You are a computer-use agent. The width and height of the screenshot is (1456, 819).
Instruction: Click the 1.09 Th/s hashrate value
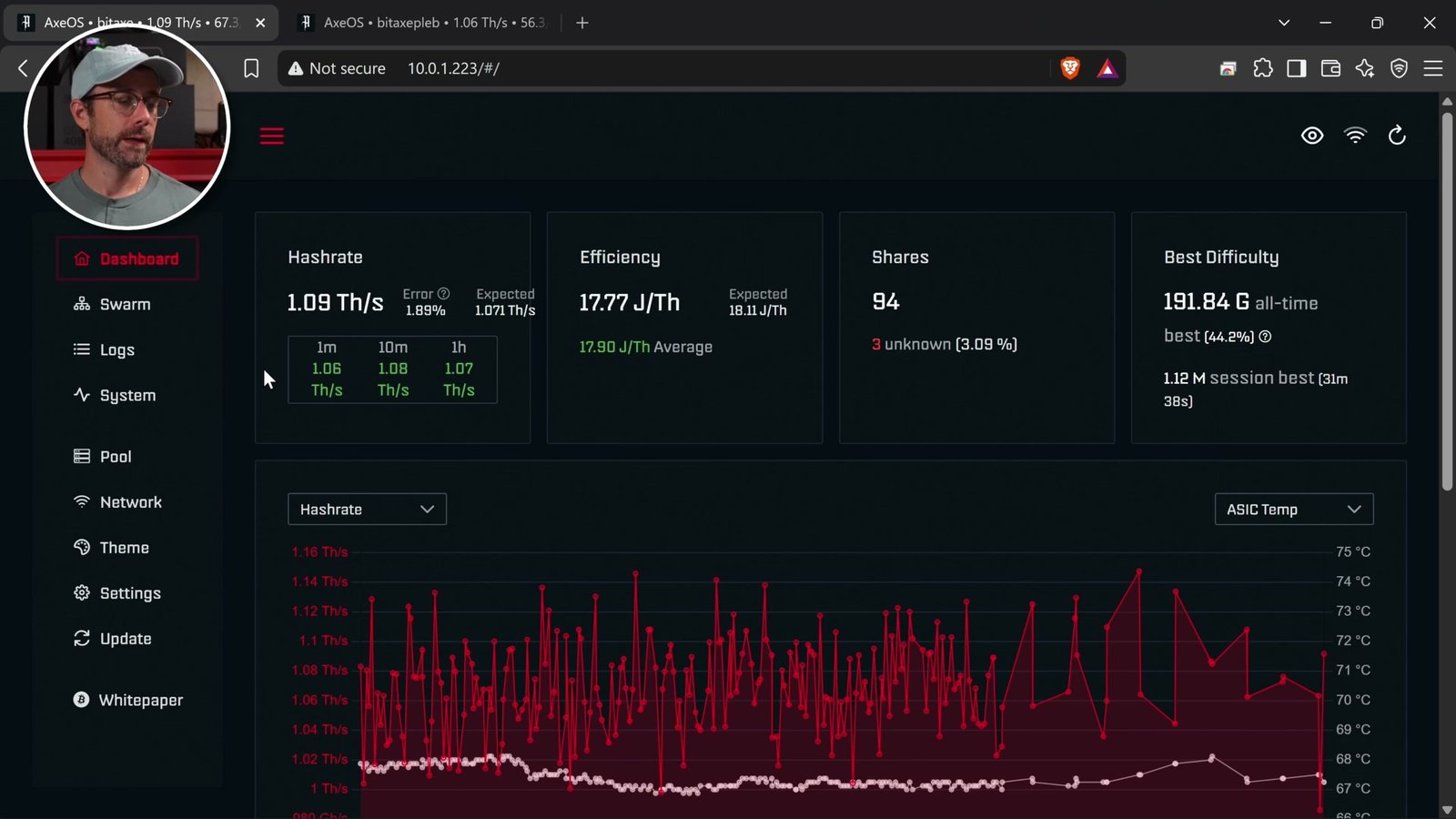(x=335, y=302)
